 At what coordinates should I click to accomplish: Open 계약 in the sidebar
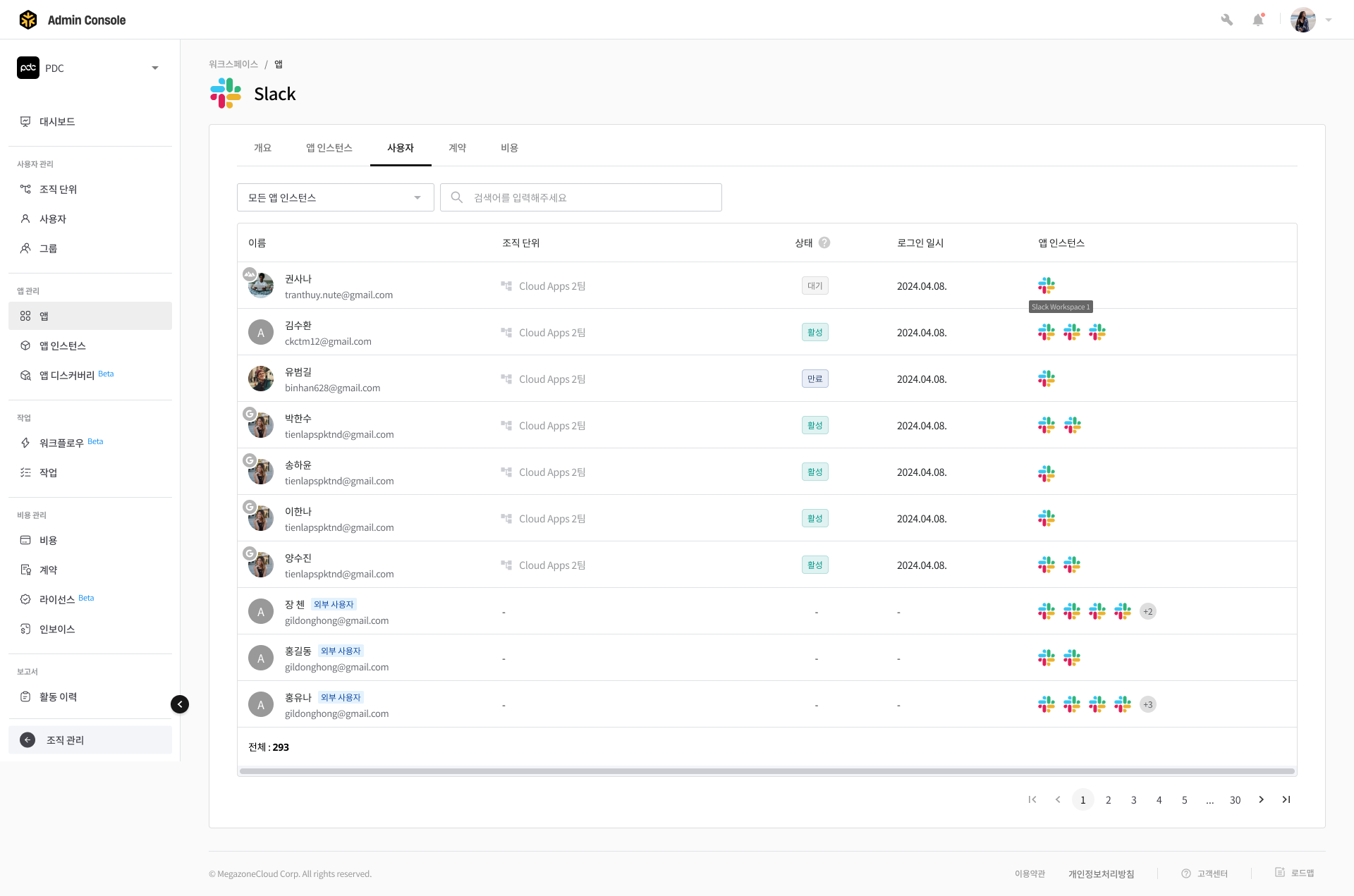[90, 570]
